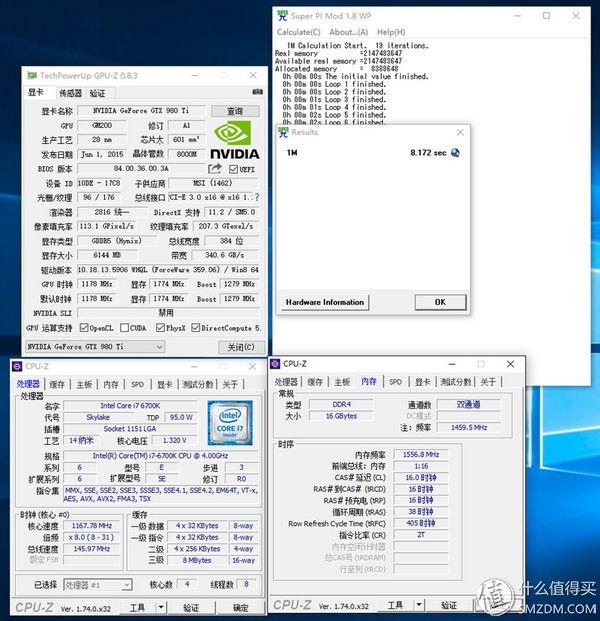Minimize the right CPU-Z window
This screenshot has height=621, width=600.
[452, 364]
